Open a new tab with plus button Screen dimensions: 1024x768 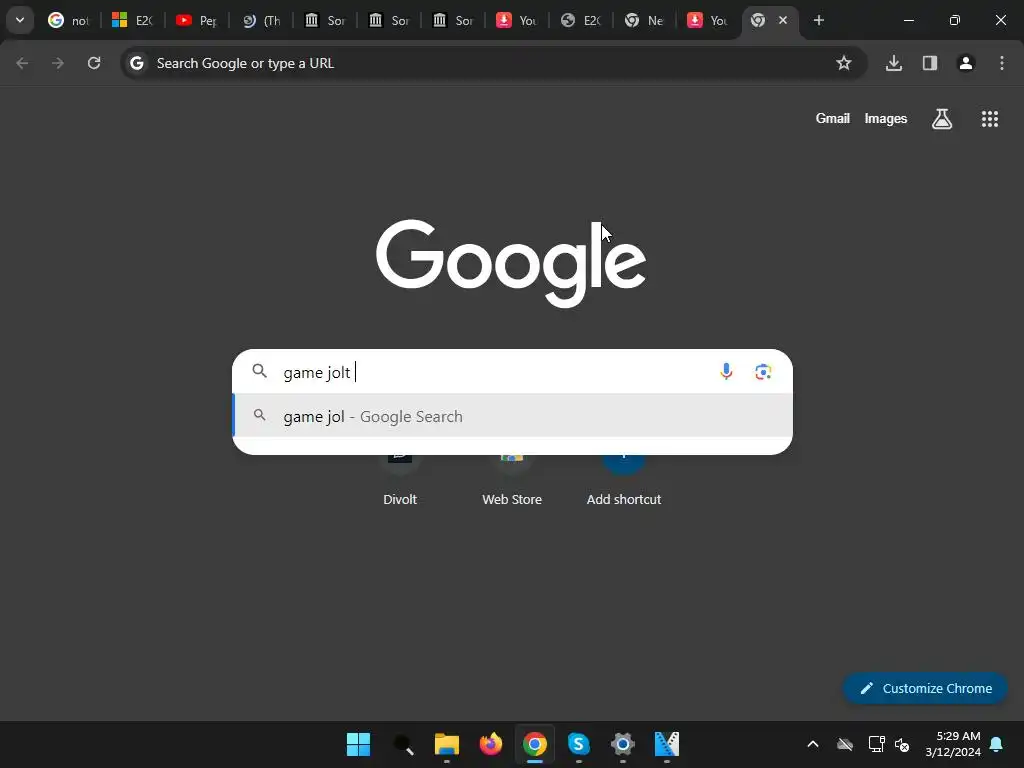[x=818, y=20]
